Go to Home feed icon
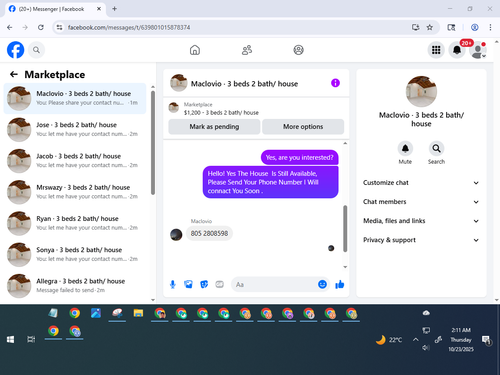Image resolution: width=500 pixels, height=375 pixels. coord(195,50)
